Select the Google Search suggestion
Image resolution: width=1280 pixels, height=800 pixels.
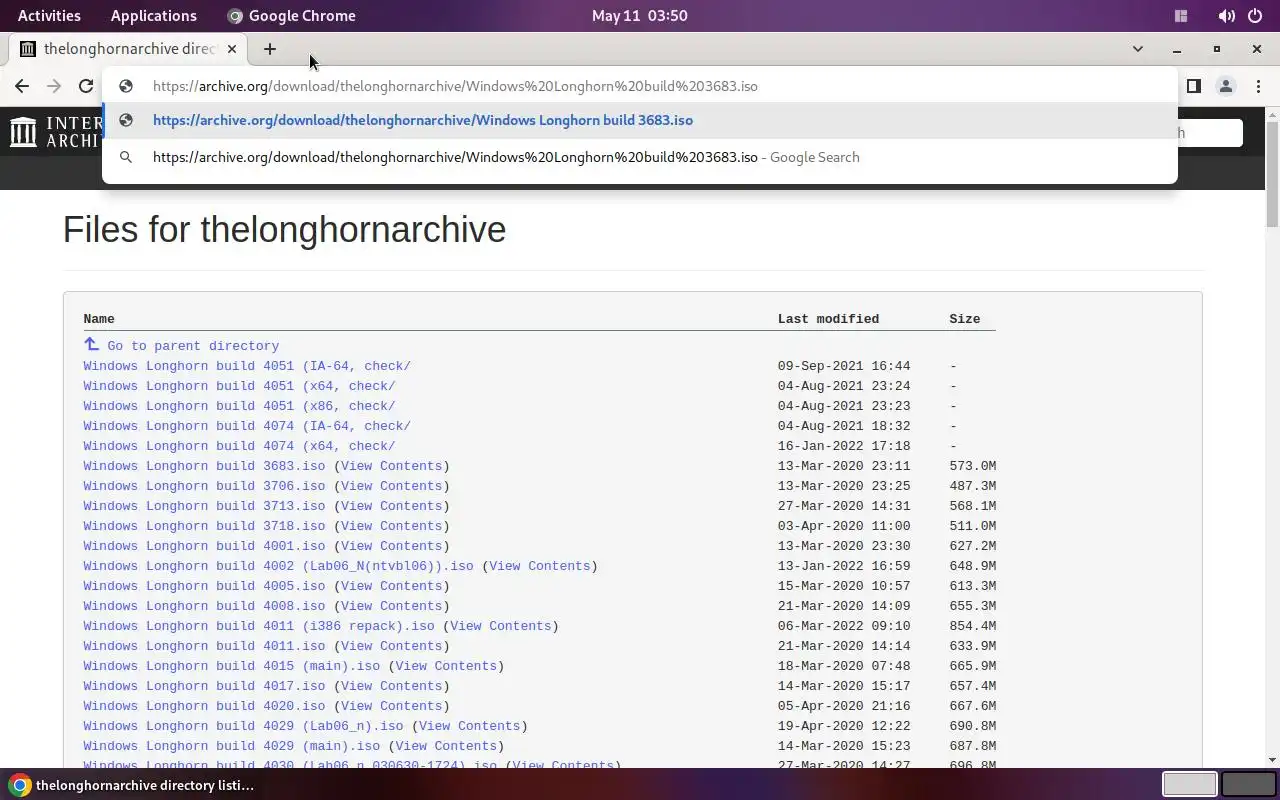(x=640, y=157)
